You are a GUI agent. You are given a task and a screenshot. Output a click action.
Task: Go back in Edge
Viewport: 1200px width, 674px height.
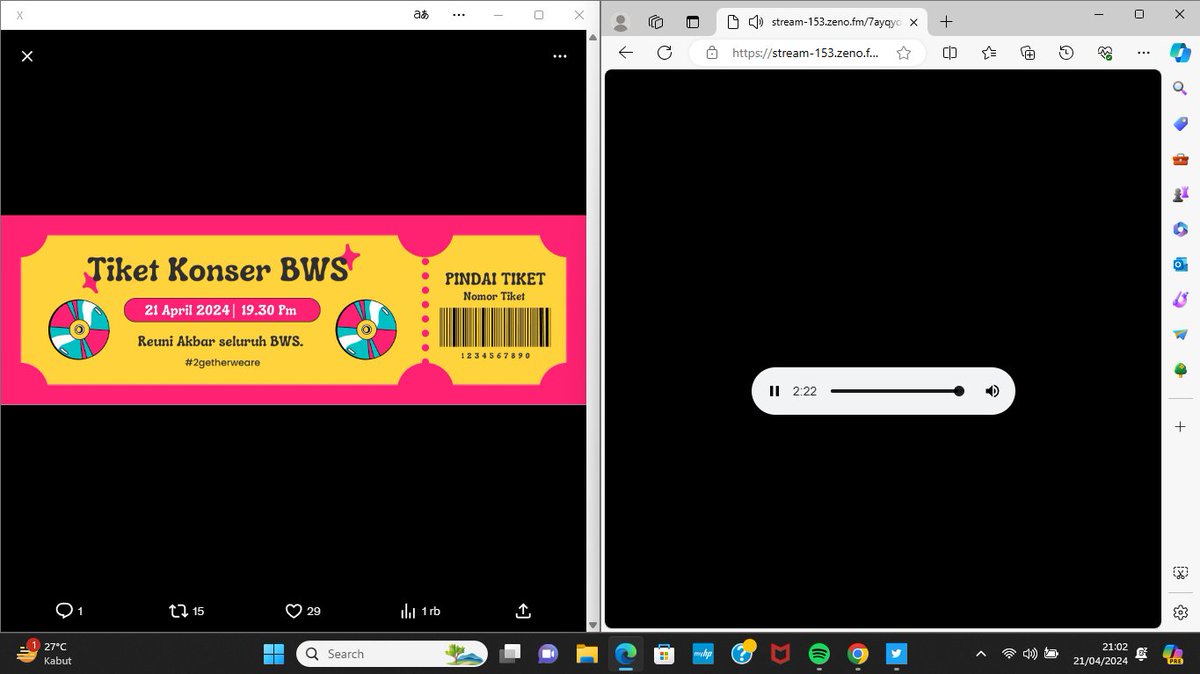point(626,53)
